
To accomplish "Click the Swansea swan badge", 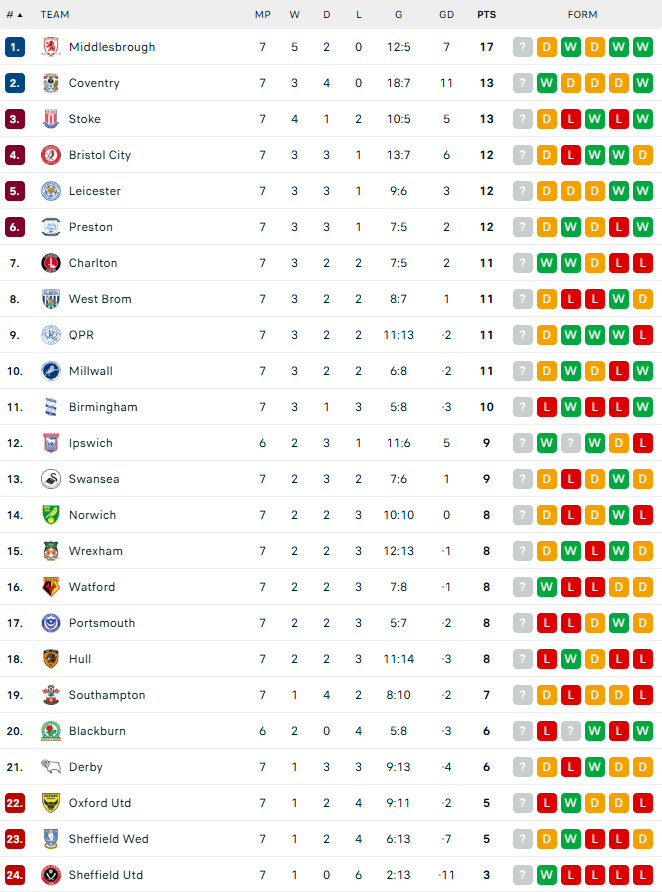I will [x=51, y=479].
